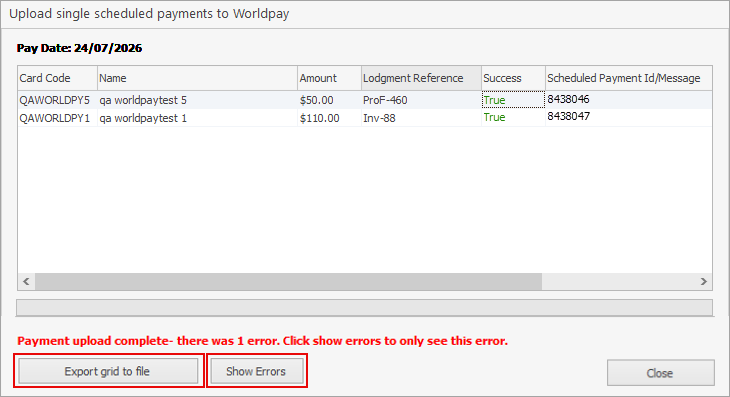The image size is (730, 397).
Task: Sort by the Card Code column header
Action: 57,78
